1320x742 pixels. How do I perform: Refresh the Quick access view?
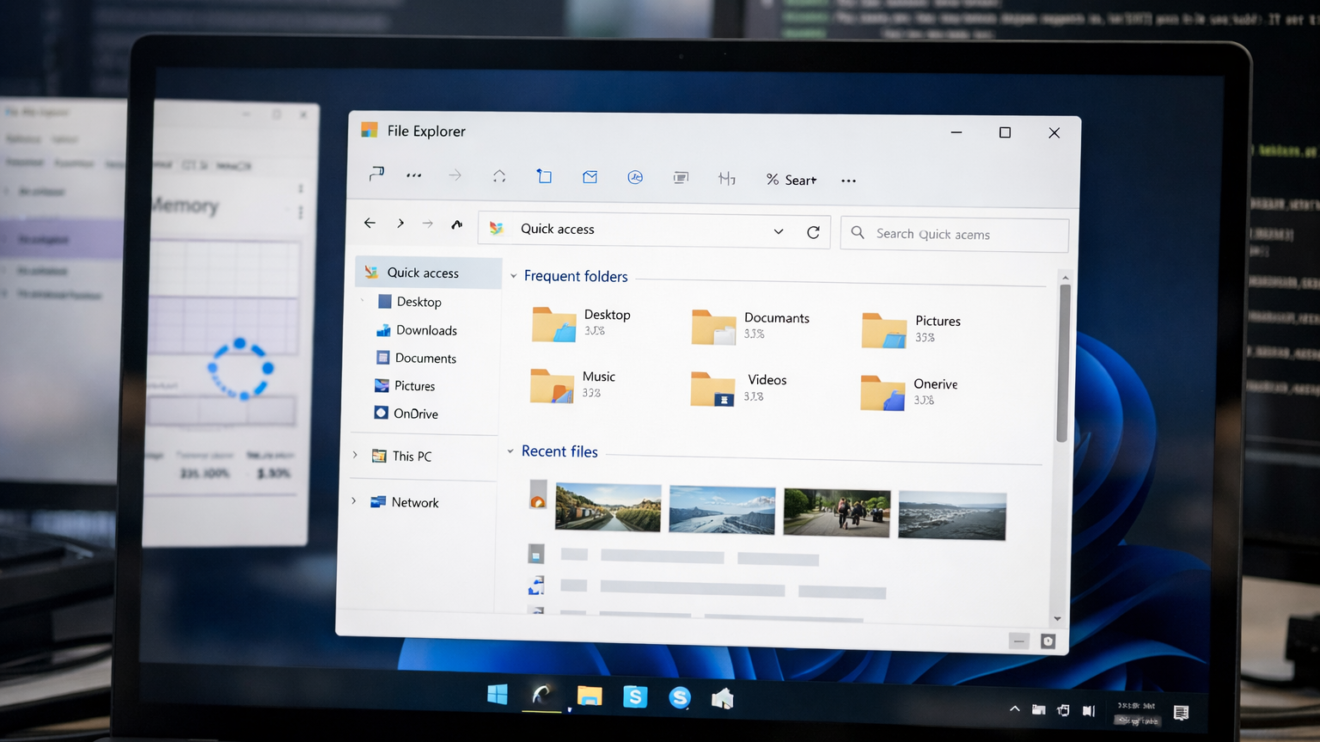point(813,232)
